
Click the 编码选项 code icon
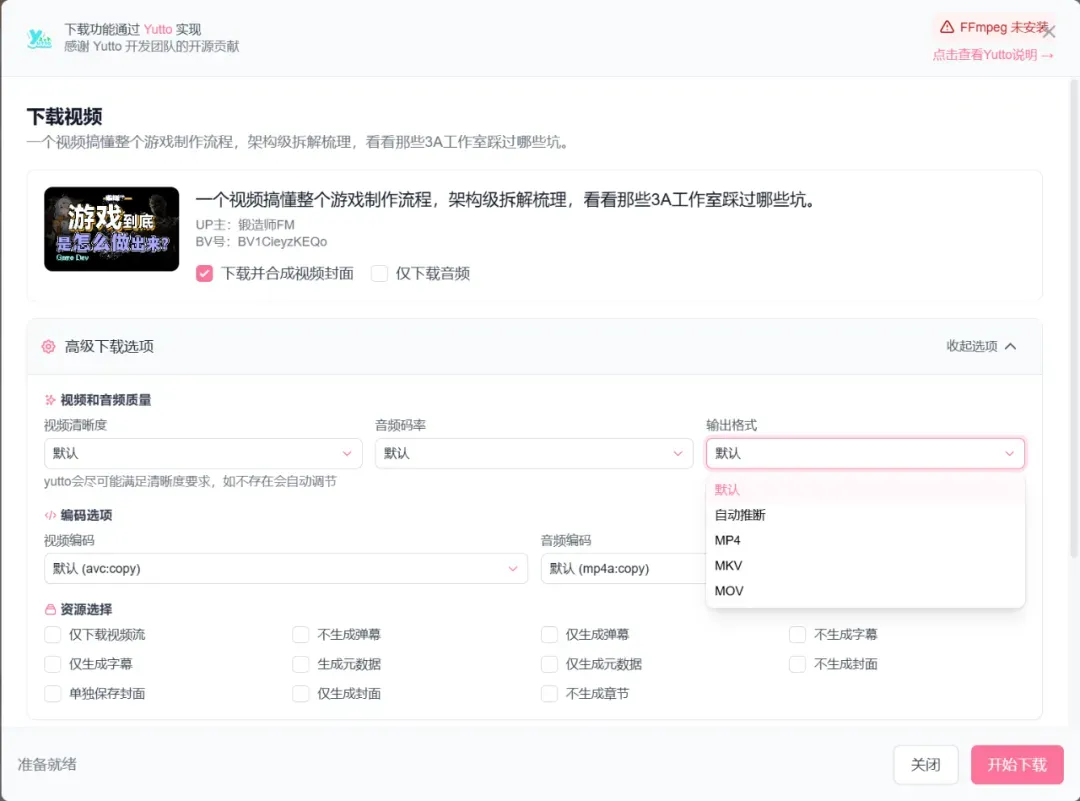(50, 515)
